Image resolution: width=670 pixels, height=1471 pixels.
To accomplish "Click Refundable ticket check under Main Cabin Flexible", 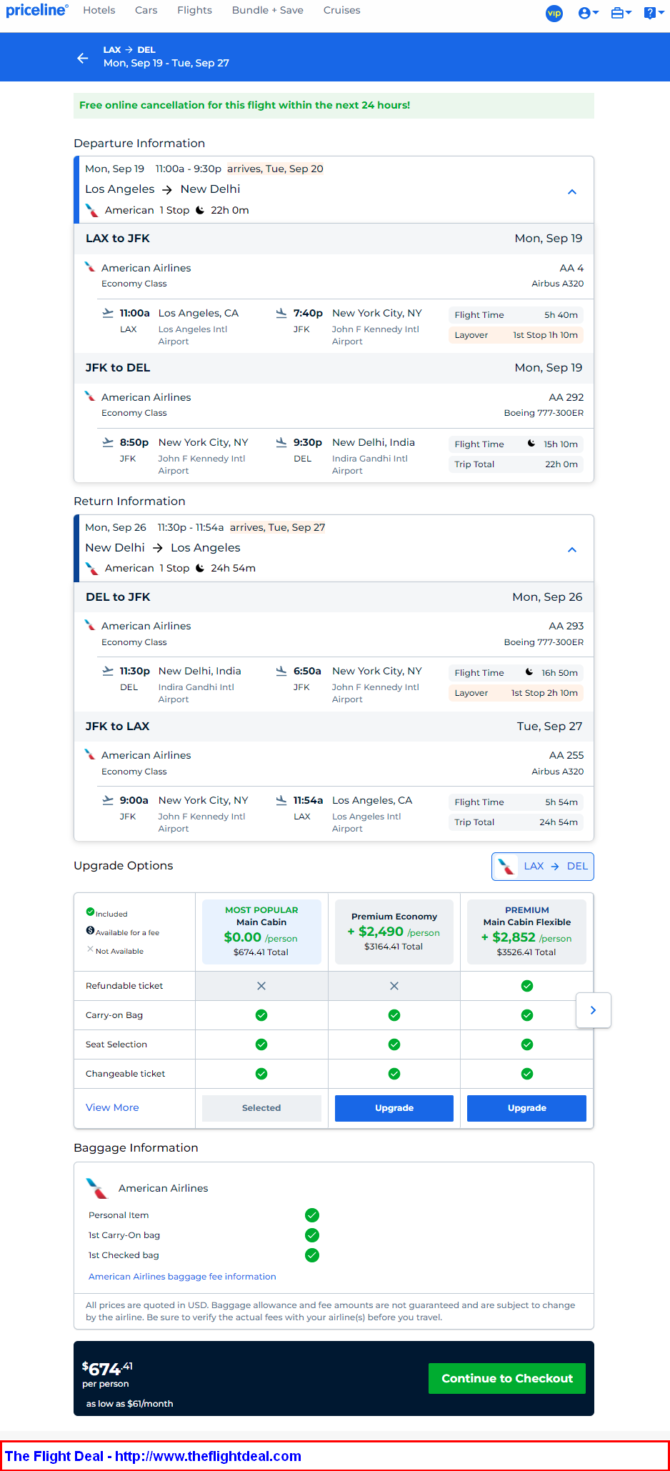I will tap(527, 986).
